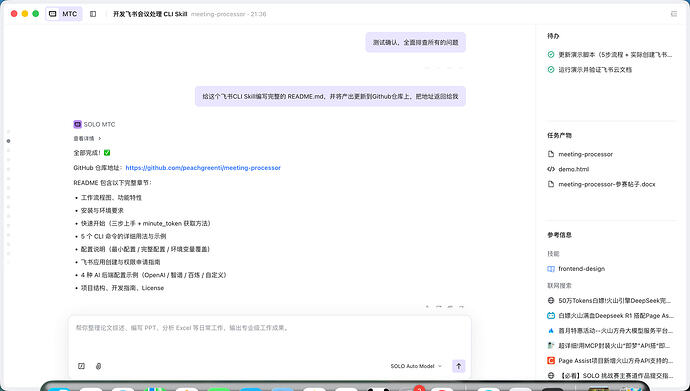Open 首月特惠活动 火山方舟 search result
This screenshot has width=690, height=391.
tap(610, 331)
